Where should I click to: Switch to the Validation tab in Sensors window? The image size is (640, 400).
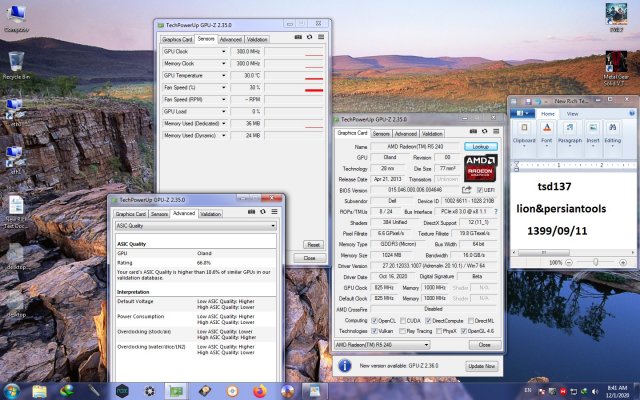[257, 39]
